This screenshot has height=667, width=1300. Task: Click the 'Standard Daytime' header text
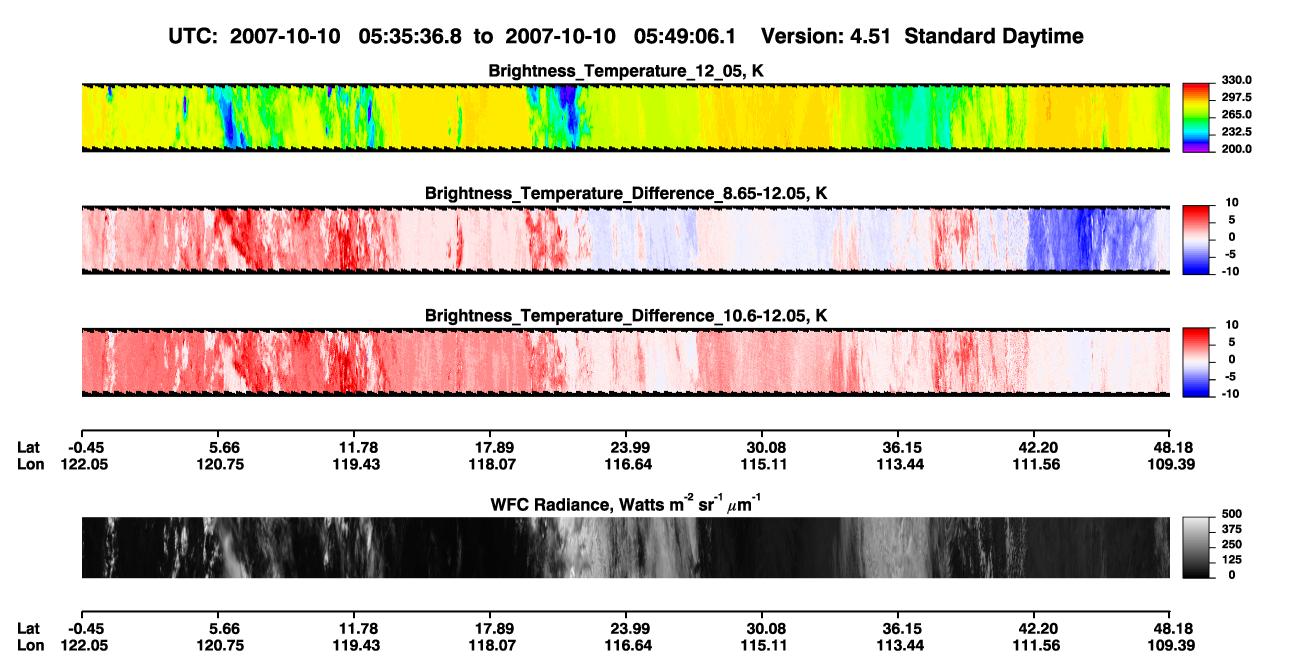996,36
